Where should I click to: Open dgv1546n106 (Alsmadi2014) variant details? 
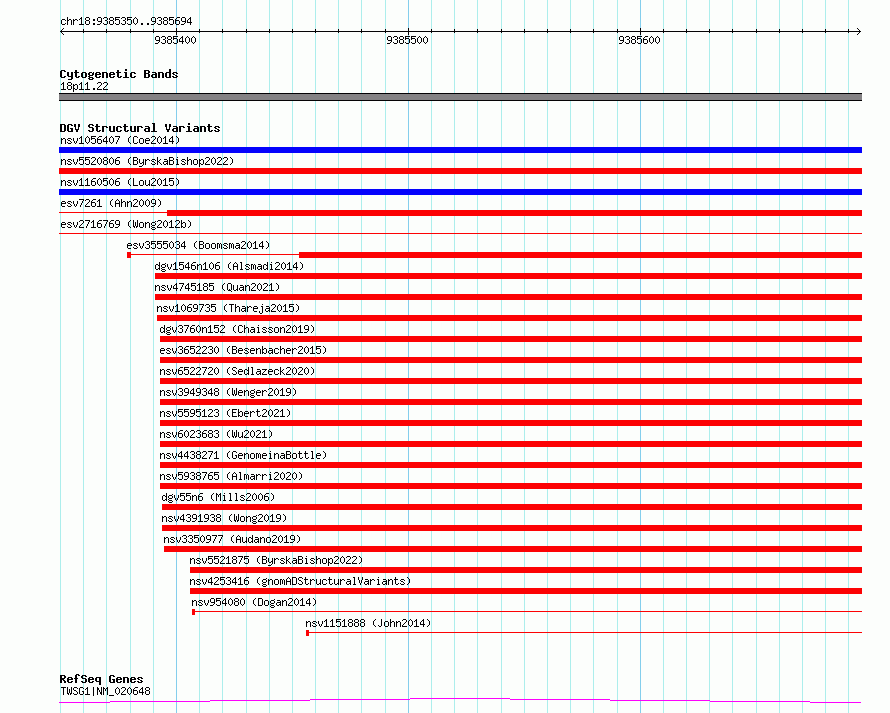pyautogui.click(x=229, y=266)
